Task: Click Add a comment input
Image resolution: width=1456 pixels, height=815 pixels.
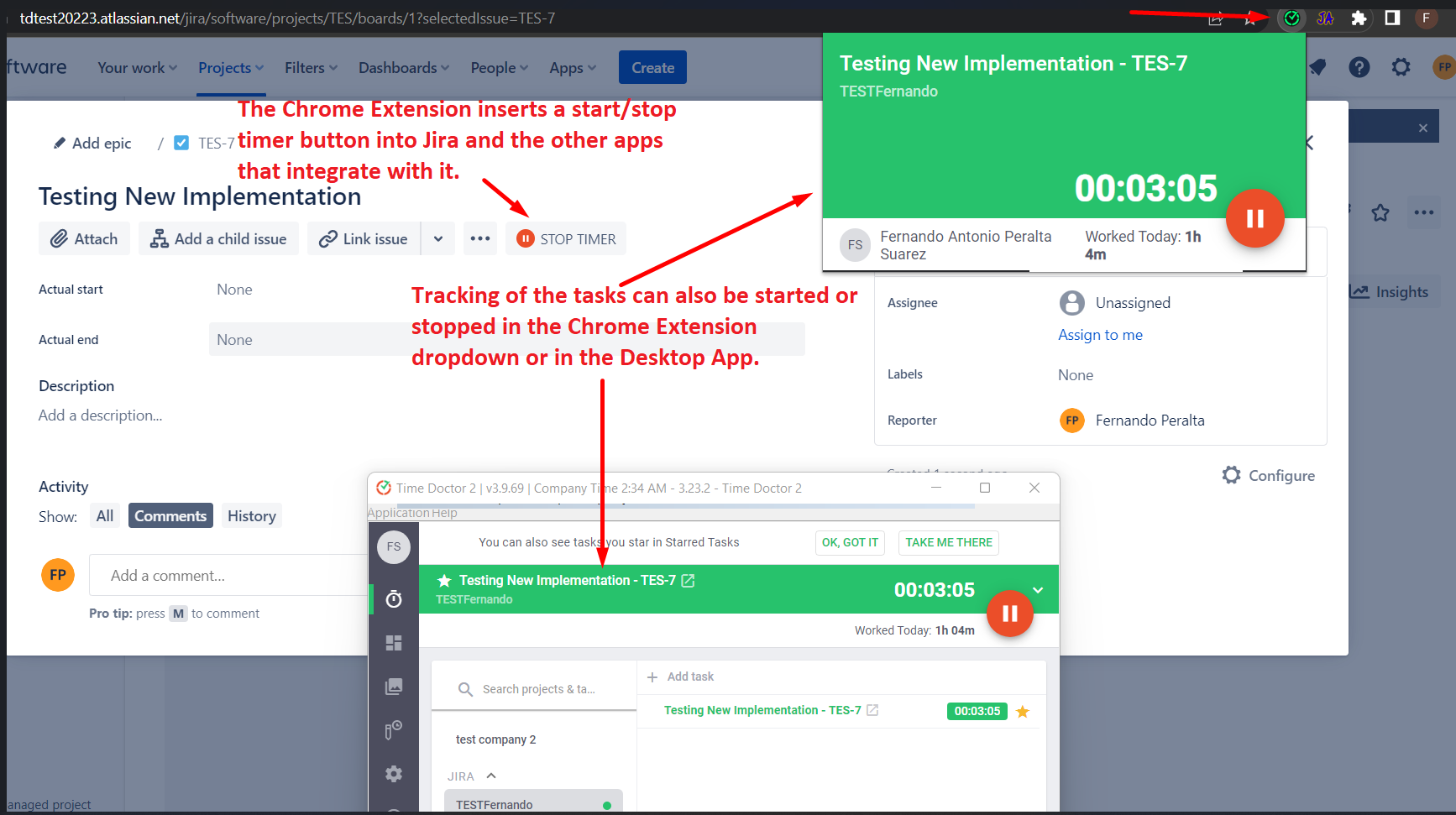Action: coord(228,576)
